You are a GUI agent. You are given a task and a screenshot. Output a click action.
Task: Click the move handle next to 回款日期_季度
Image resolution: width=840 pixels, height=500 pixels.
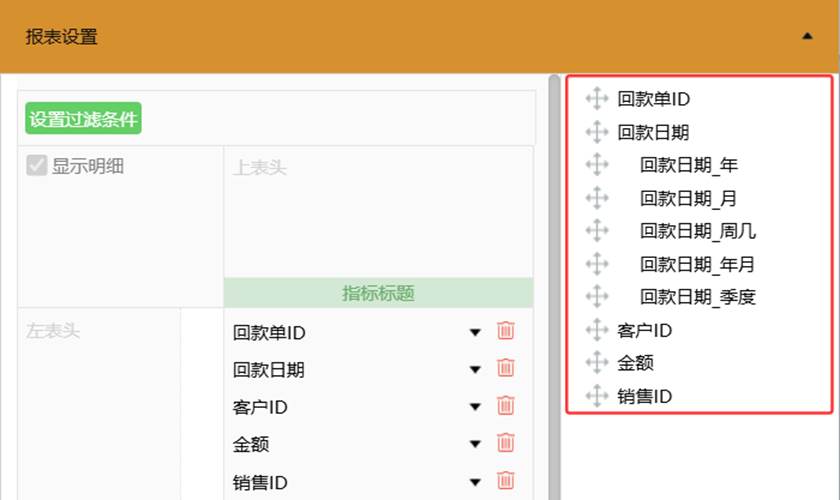pyautogui.click(x=597, y=296)
